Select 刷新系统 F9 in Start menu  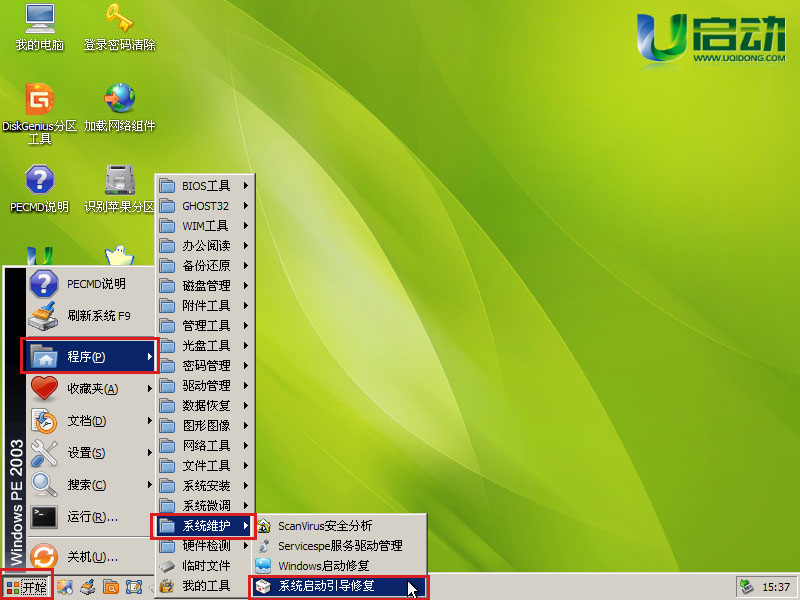tap(90, 316)
